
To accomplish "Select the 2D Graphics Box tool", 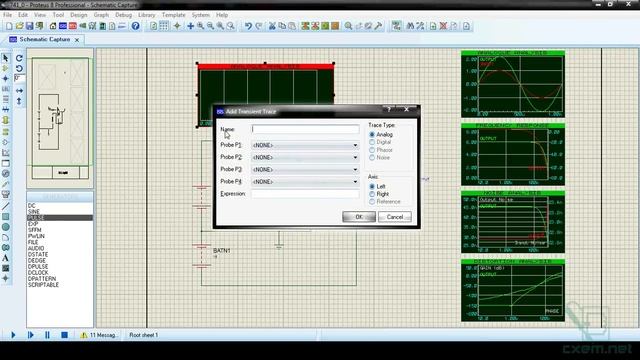I will pyautogui.click(x=6, y=217).
